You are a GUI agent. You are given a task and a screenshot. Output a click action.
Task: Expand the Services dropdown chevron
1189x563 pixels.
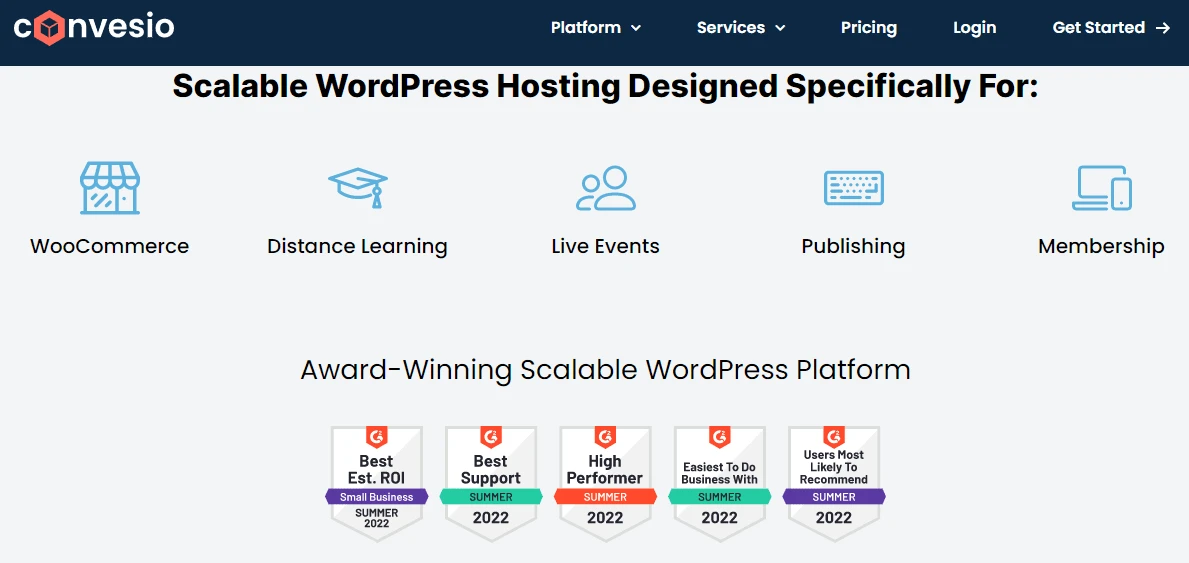pos(780,29)
